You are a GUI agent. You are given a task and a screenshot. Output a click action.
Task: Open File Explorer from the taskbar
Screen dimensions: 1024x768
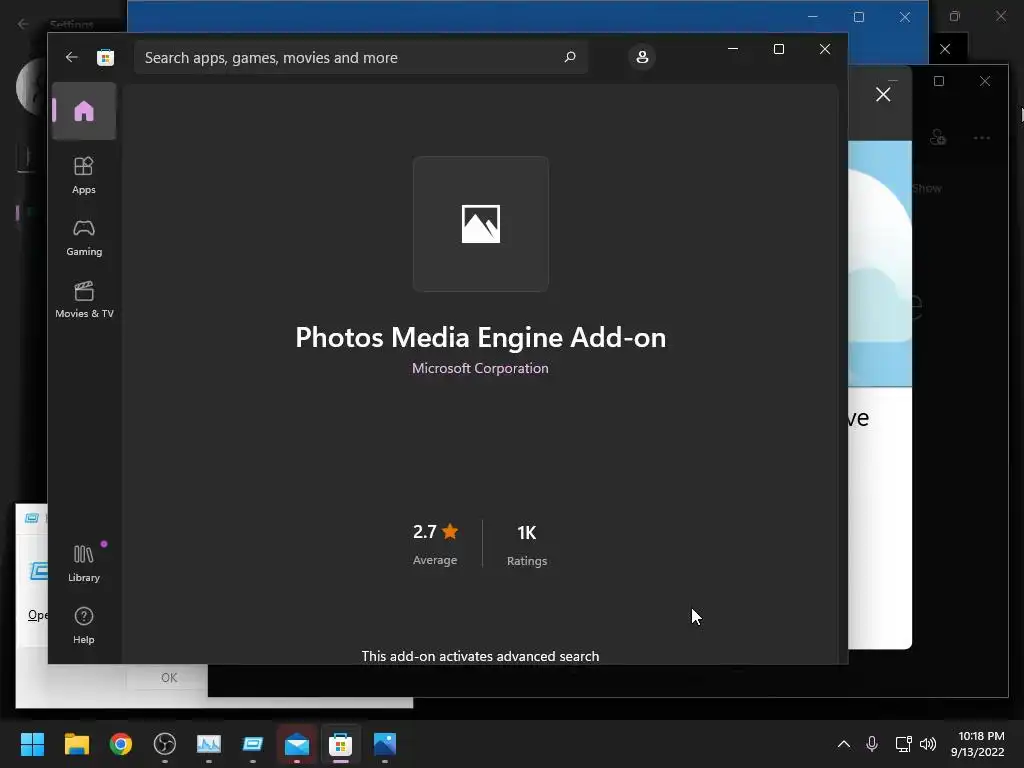[76, 744]
